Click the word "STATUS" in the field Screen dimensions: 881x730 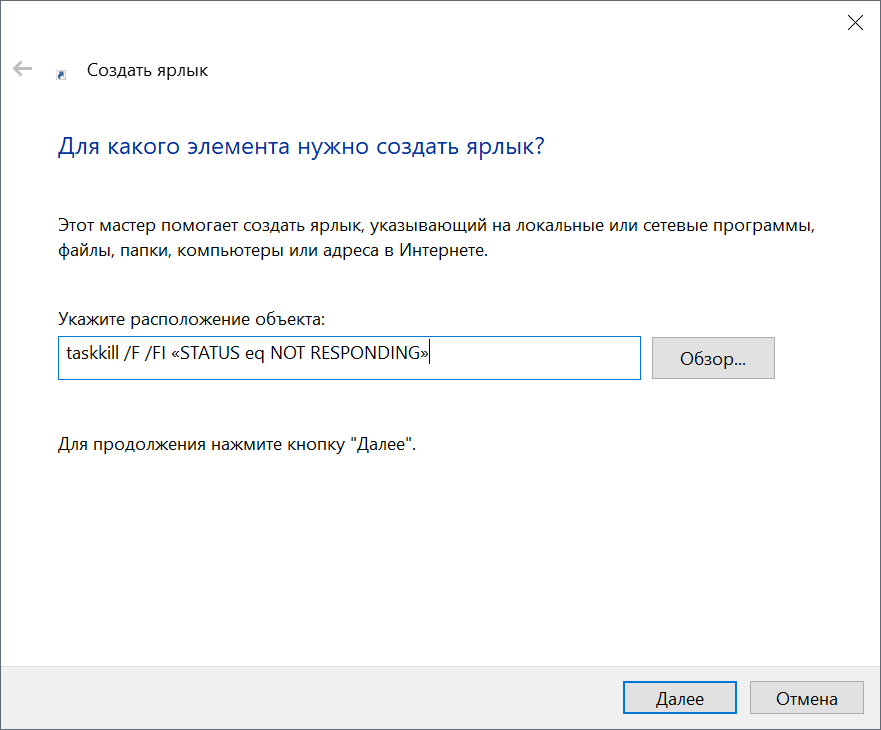(212, 355)
